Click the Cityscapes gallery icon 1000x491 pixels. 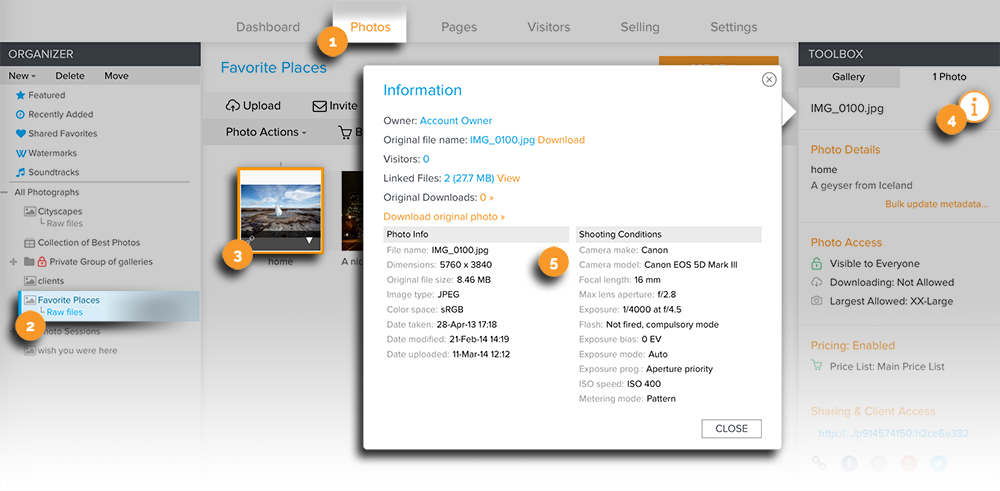29,211
